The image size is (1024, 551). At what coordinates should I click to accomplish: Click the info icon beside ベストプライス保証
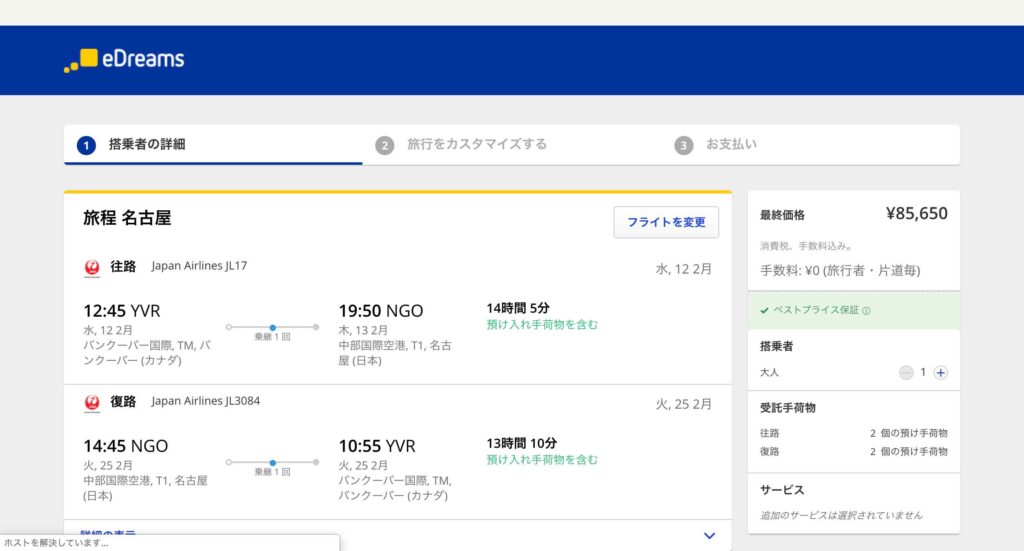point(866,311)
